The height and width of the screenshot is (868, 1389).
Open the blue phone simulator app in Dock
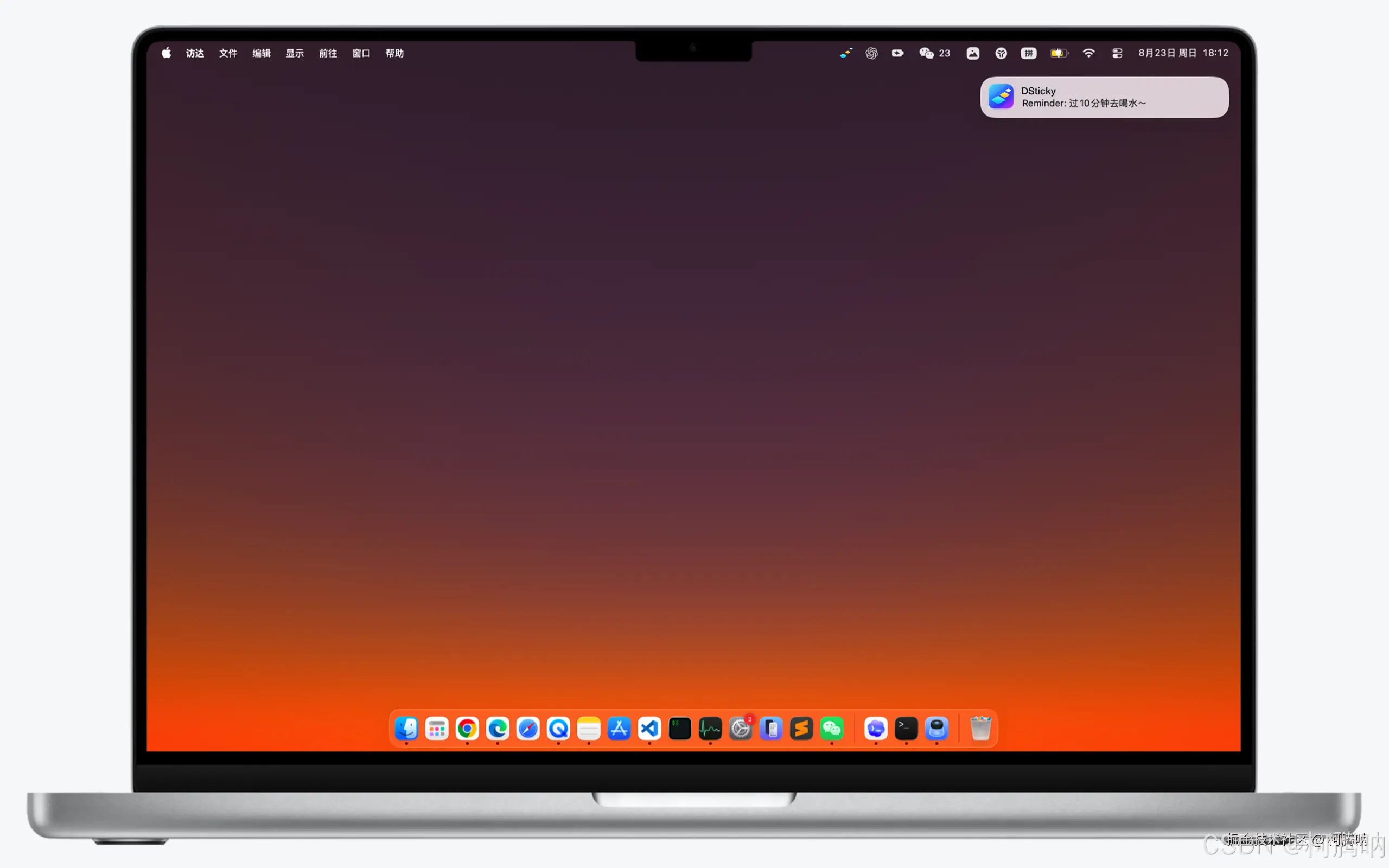coord(772,729)
